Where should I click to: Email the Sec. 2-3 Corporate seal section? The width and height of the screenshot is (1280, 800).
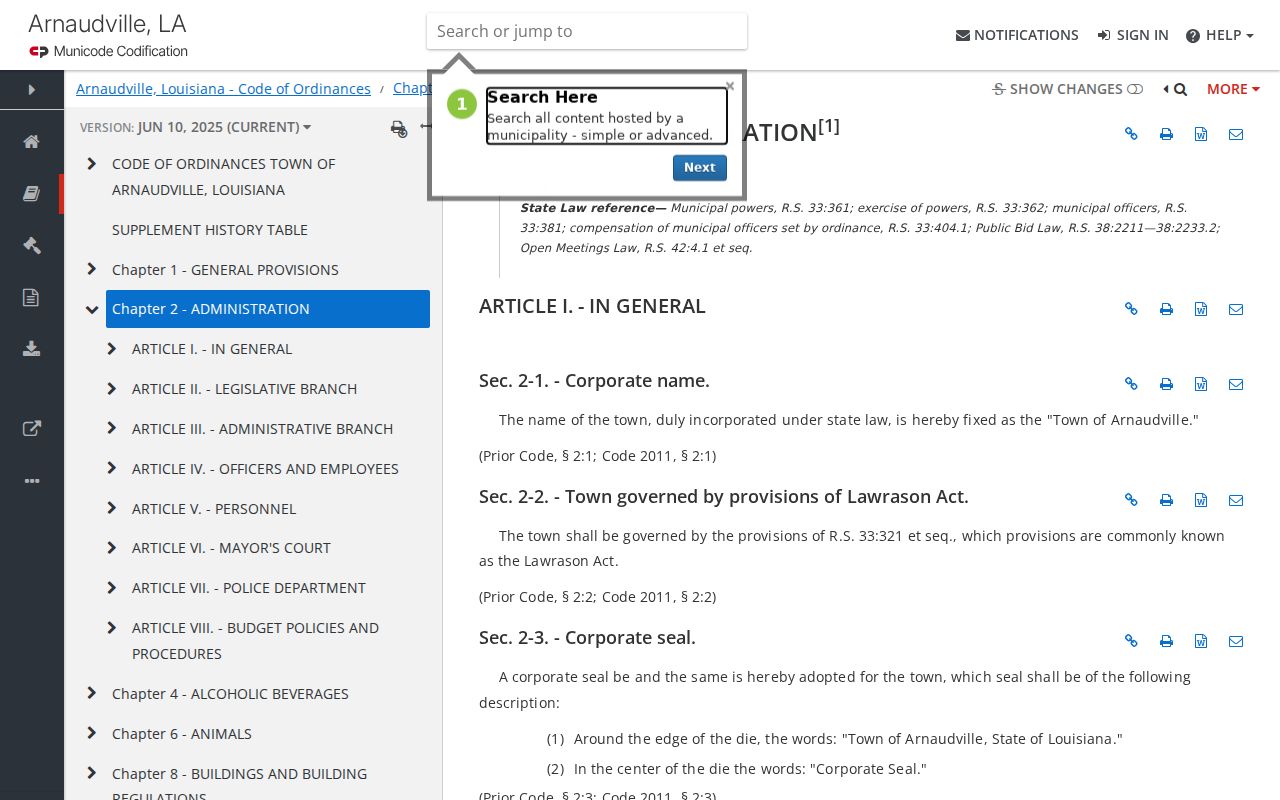tap(1236, 641)
